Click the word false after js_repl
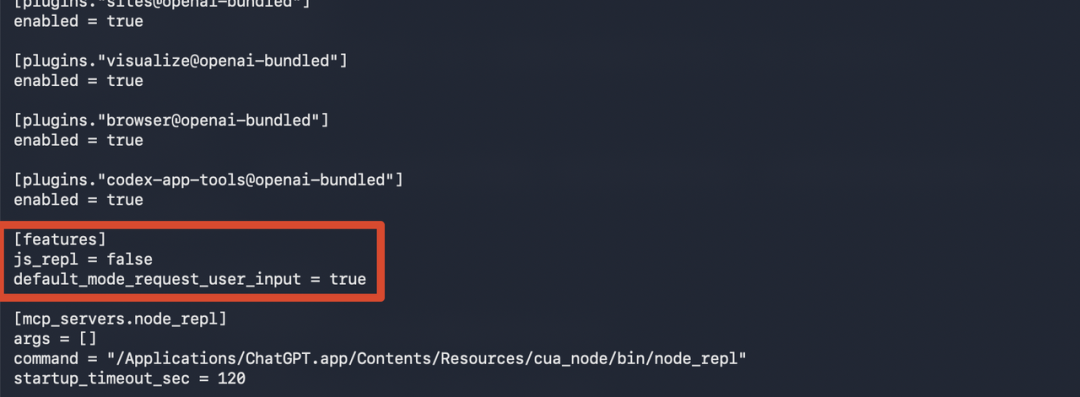Screen dimensions: 1080x397 [129, 259]
